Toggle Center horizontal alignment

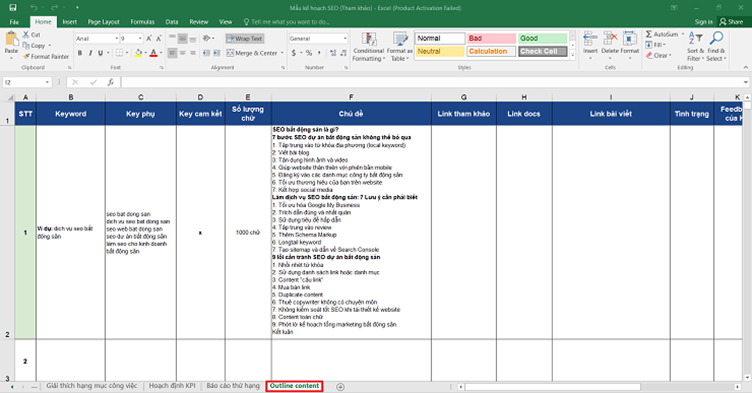click(183, 53)
